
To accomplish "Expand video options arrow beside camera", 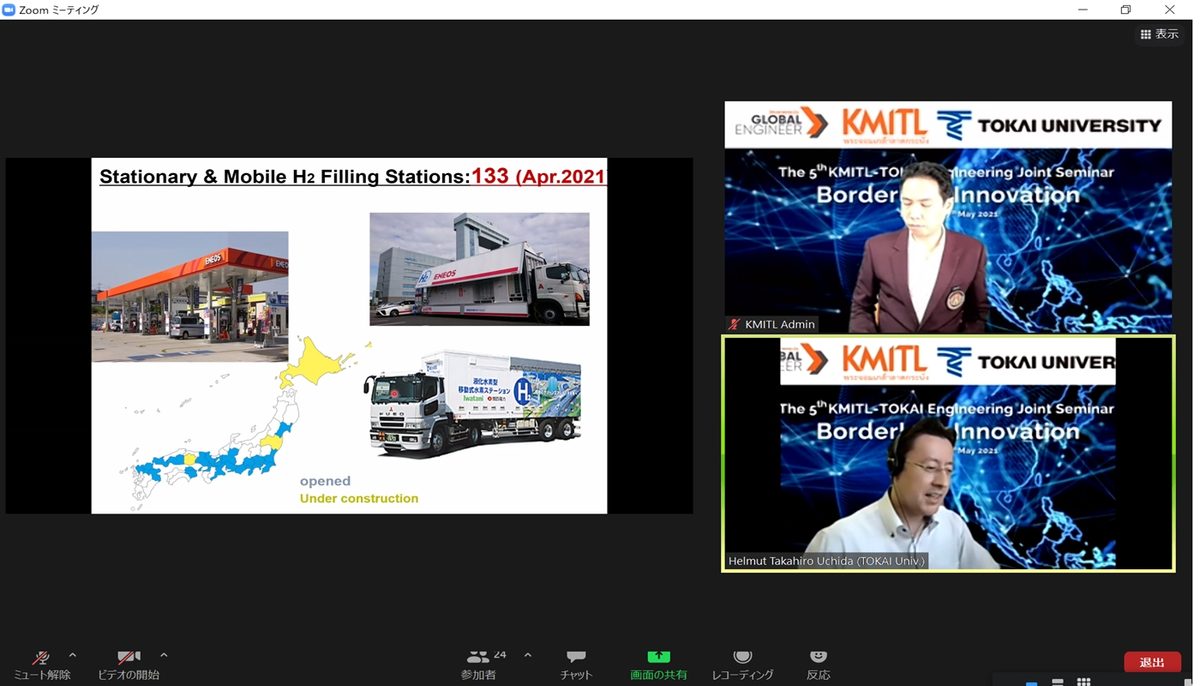I will pos(164,656).
